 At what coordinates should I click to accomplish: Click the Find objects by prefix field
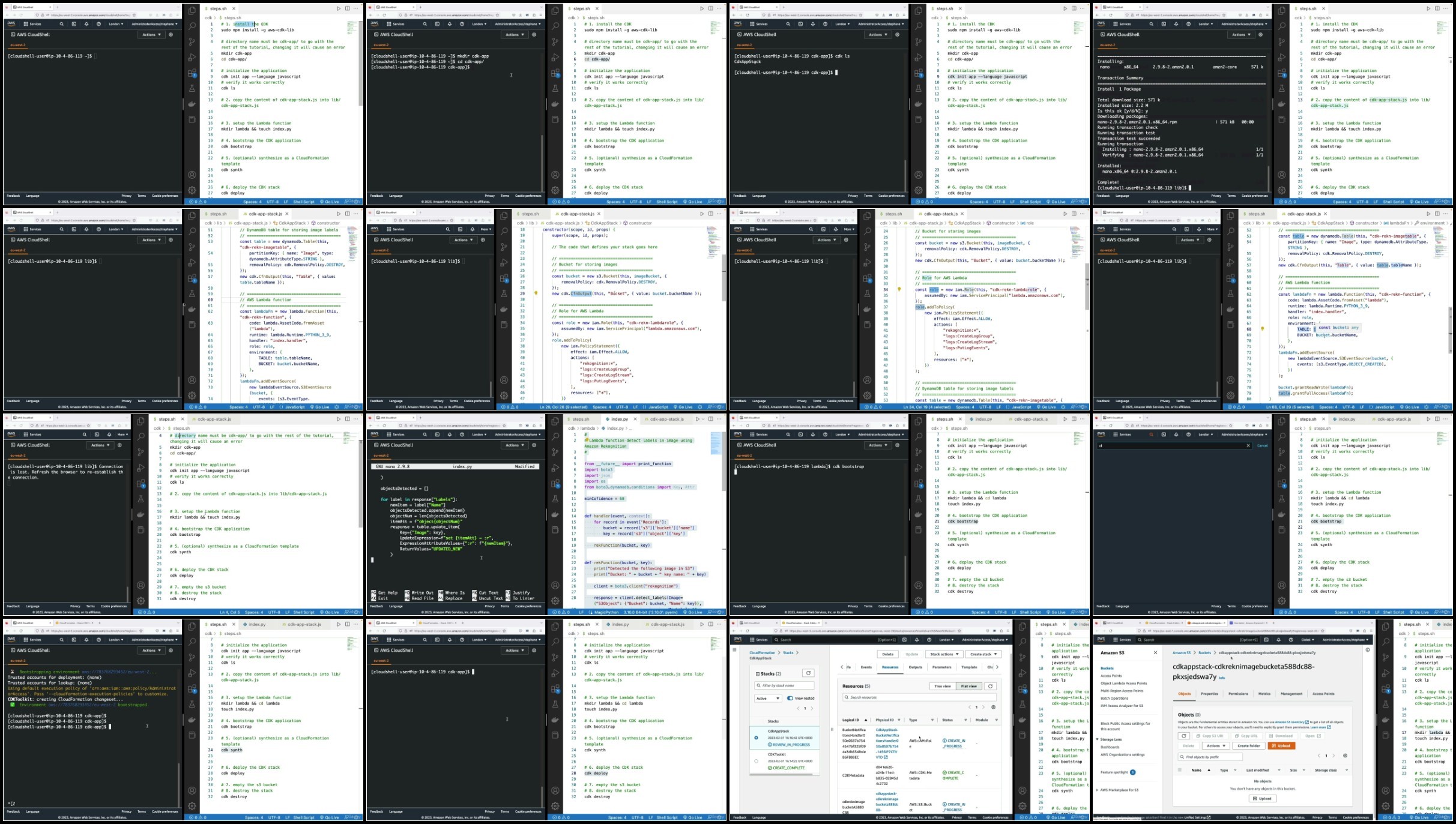pos(1210,757)
